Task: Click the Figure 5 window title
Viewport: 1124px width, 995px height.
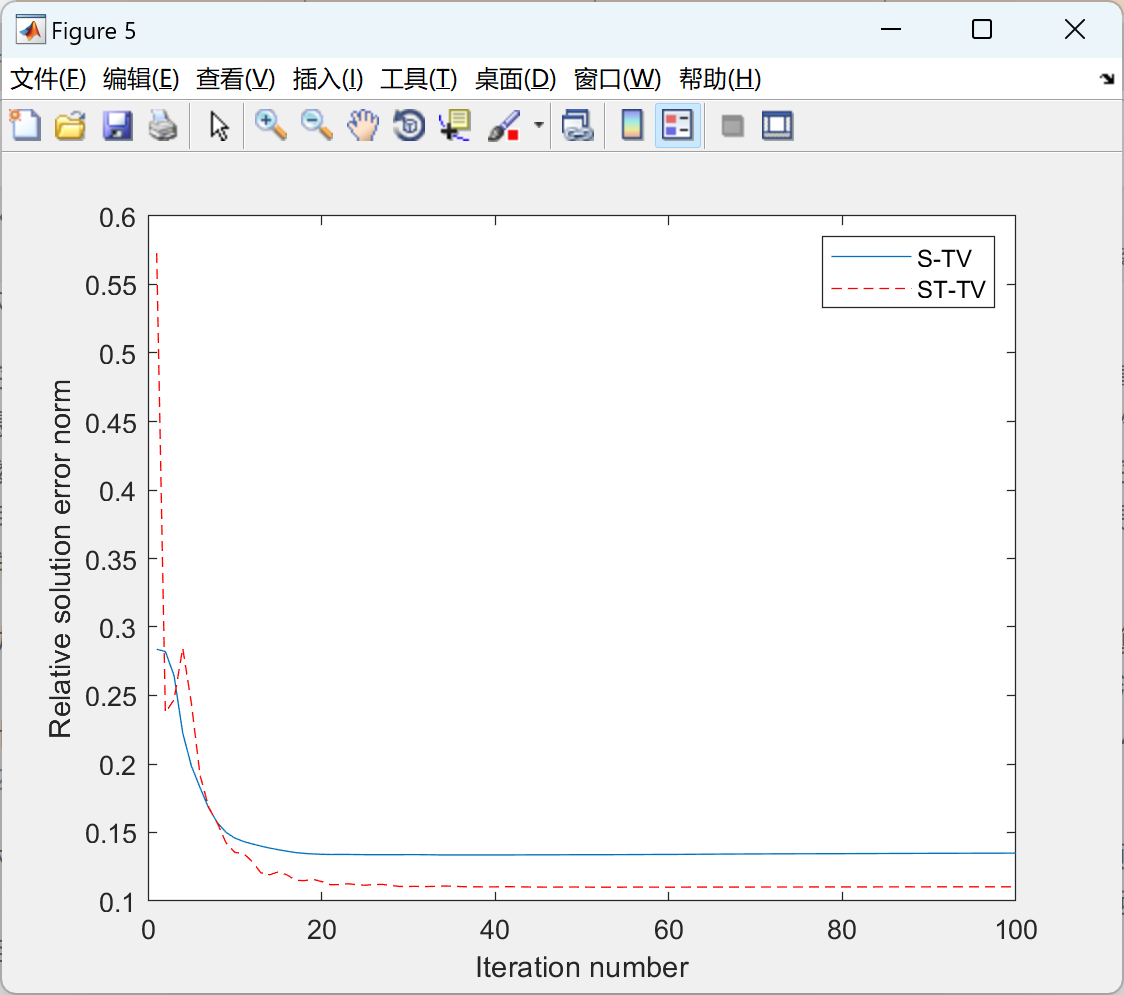Action: click(x=93, y=31)
